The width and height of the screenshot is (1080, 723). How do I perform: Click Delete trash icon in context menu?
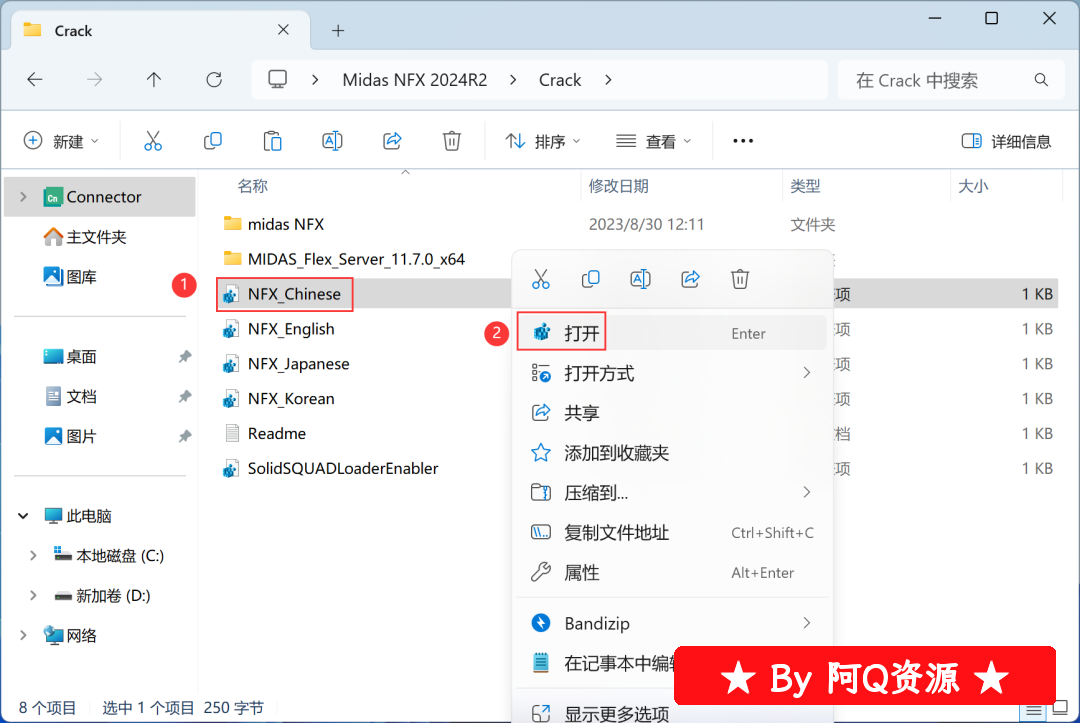click(x=740, y=279)
